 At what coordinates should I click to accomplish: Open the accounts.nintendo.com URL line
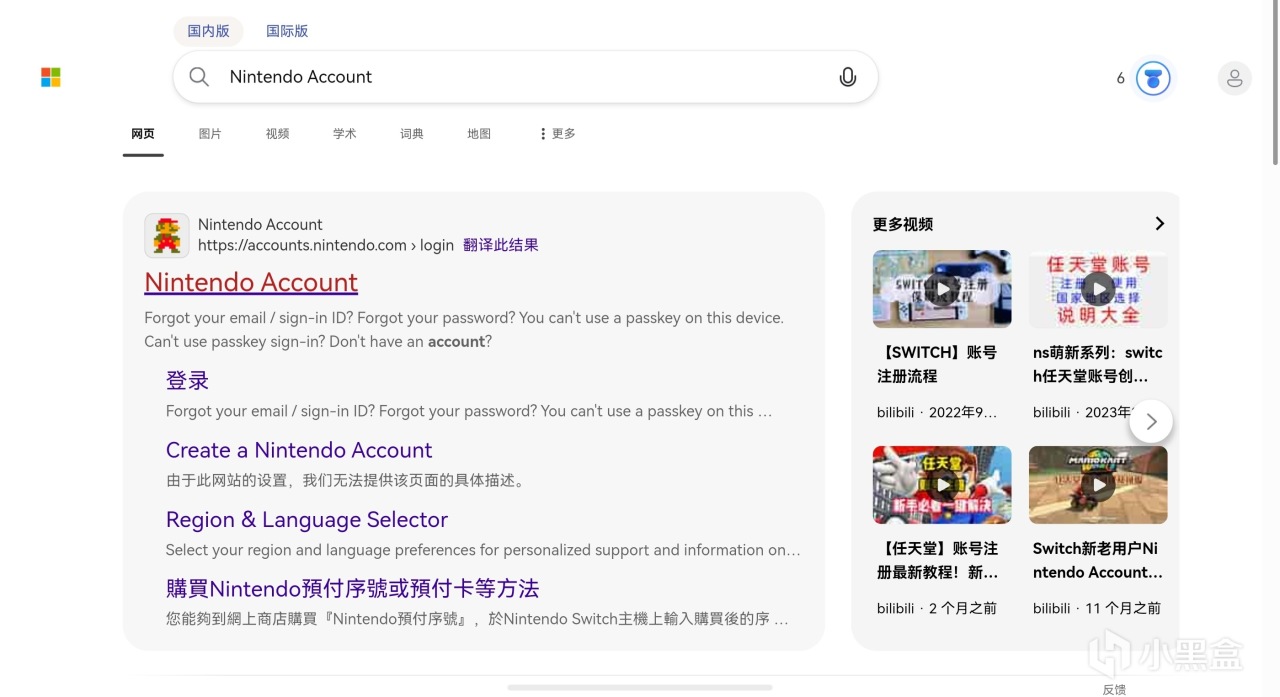click(x=326, y=245)
